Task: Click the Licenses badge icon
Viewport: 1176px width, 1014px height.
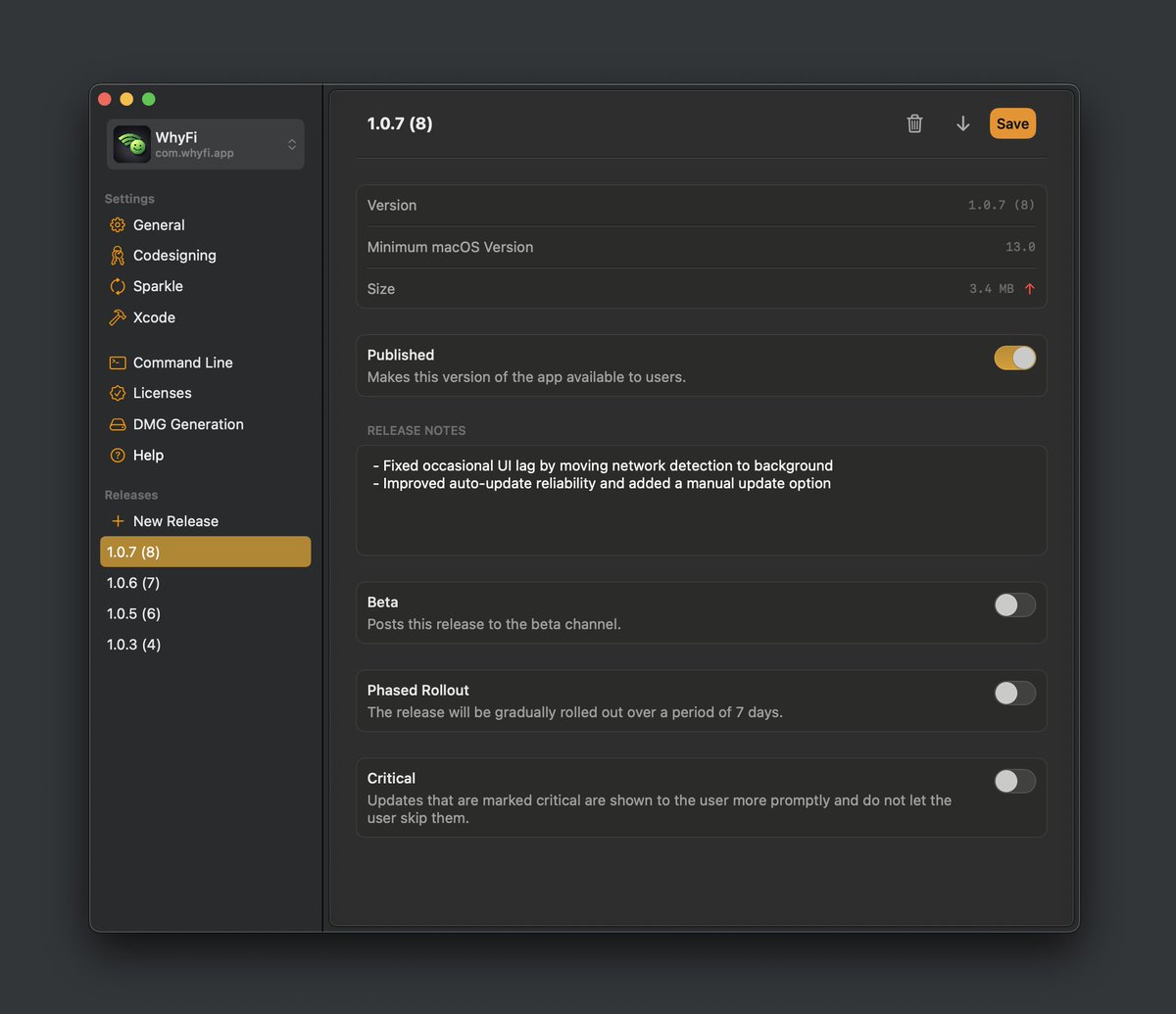Action: (118, 393)
